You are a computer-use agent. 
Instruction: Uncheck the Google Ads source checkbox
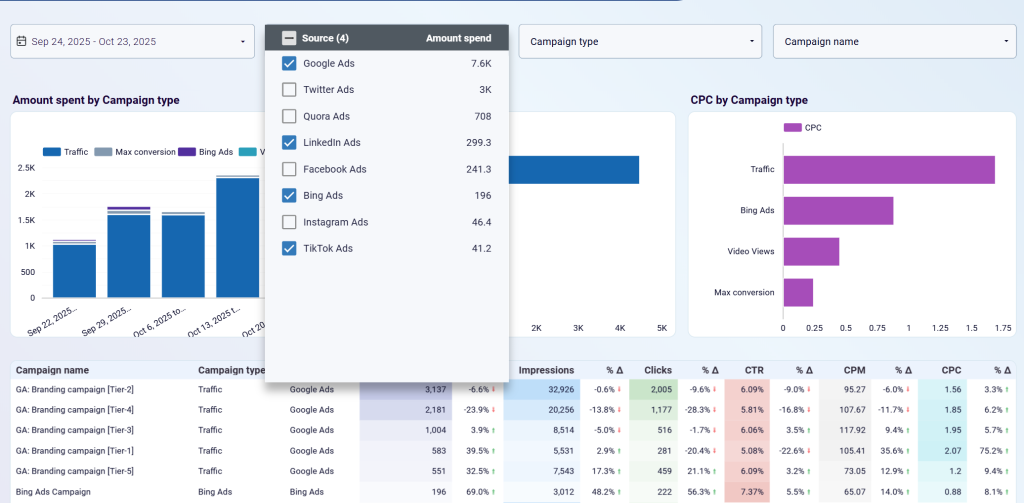point(289,64)
